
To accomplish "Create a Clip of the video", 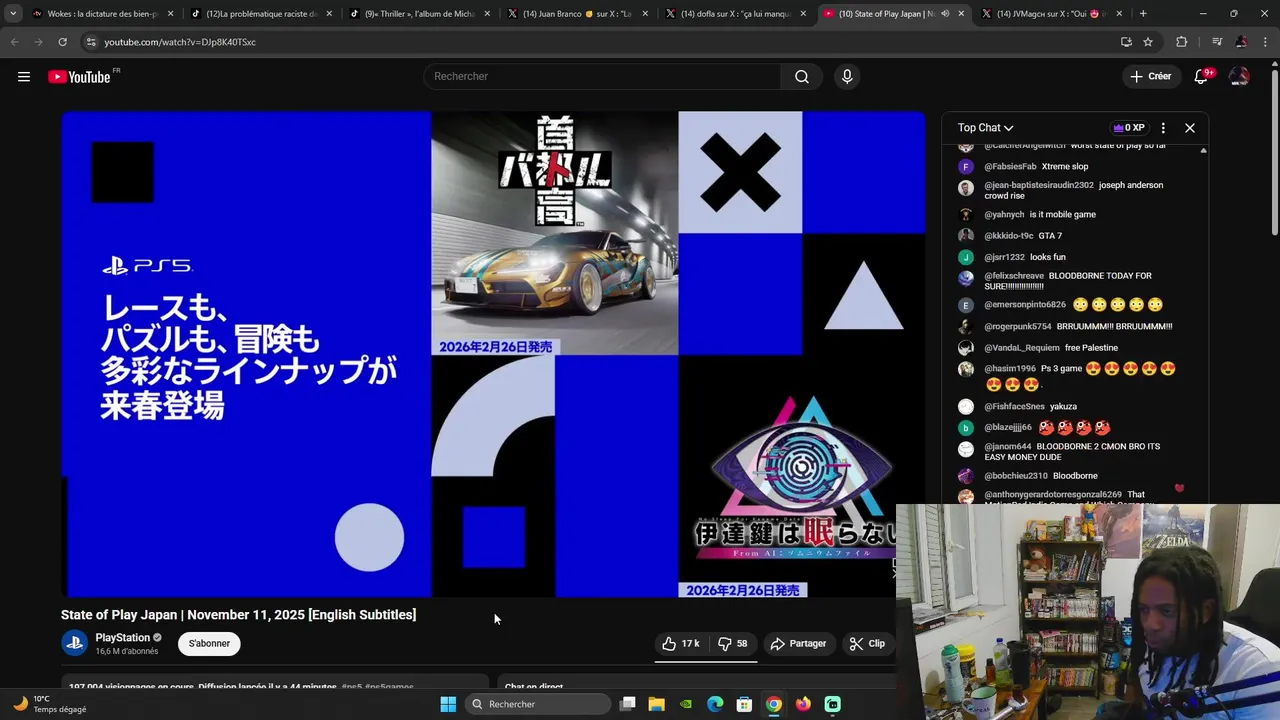I will coord(867,644).
